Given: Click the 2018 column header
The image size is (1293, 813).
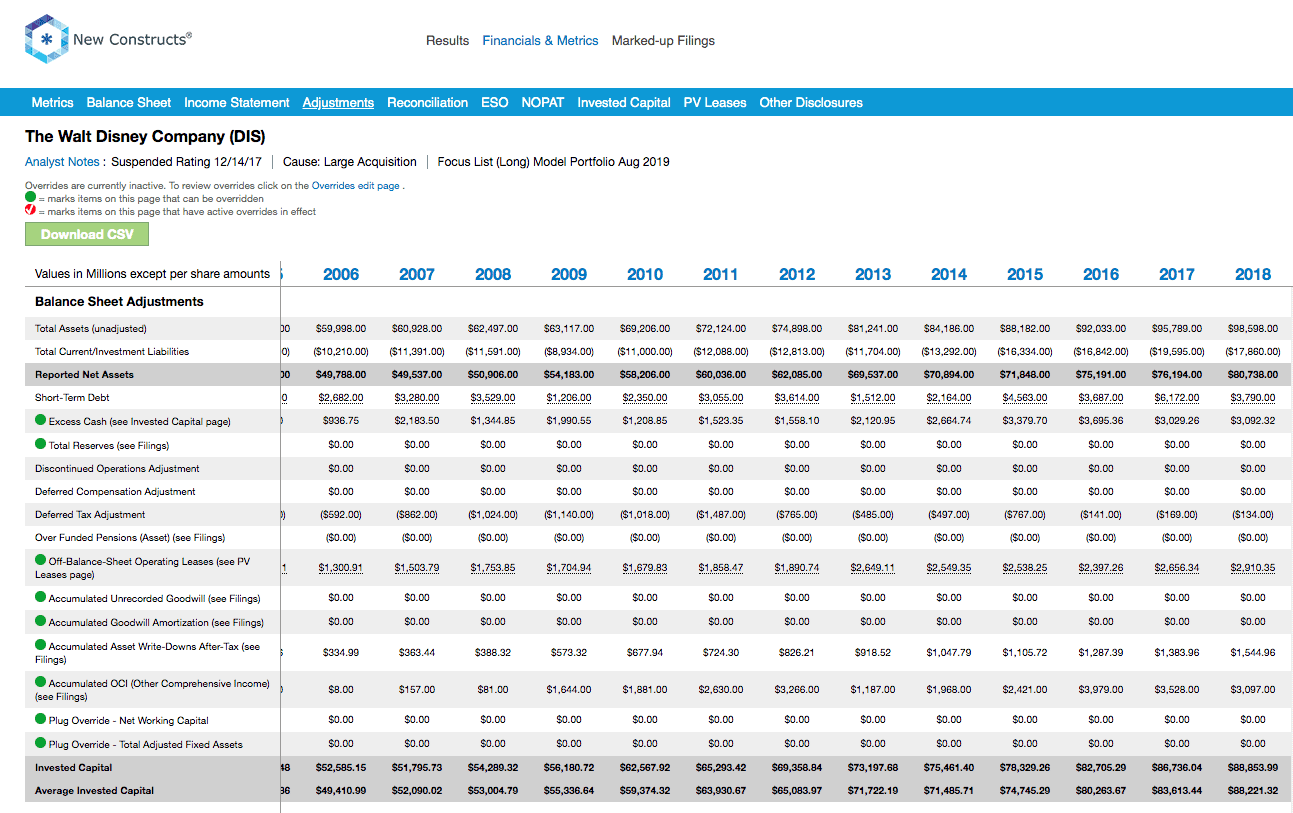Looking at the screenshot, I should pyautogui.click(x=1253, y=274).
